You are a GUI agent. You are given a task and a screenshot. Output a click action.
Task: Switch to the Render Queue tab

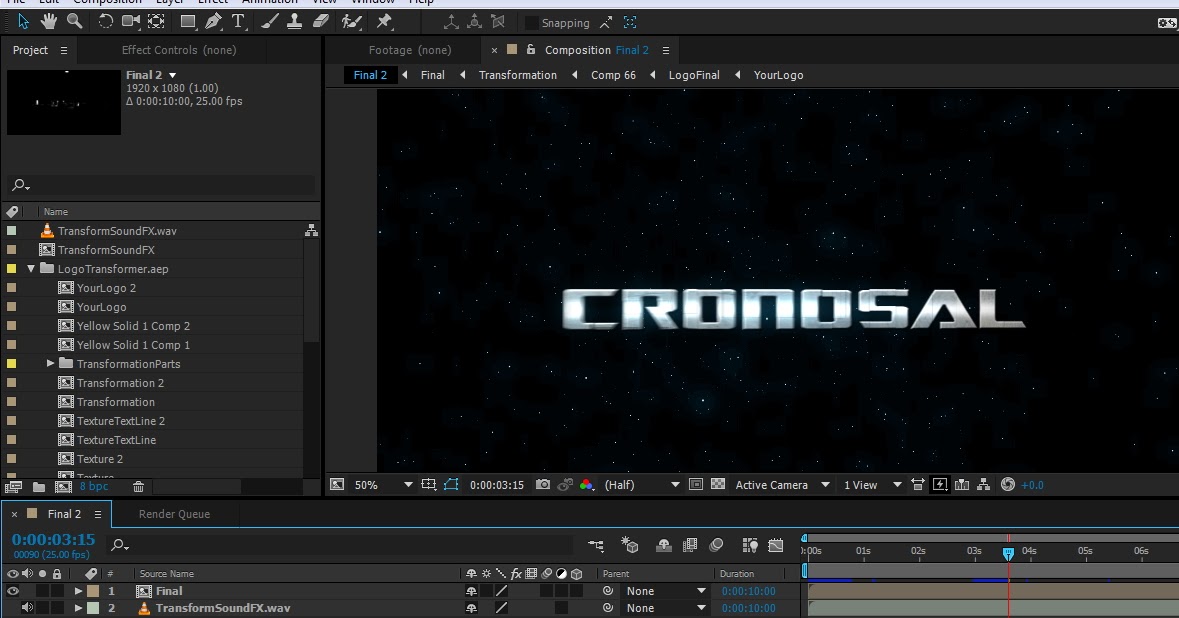[x=174, y=514]
